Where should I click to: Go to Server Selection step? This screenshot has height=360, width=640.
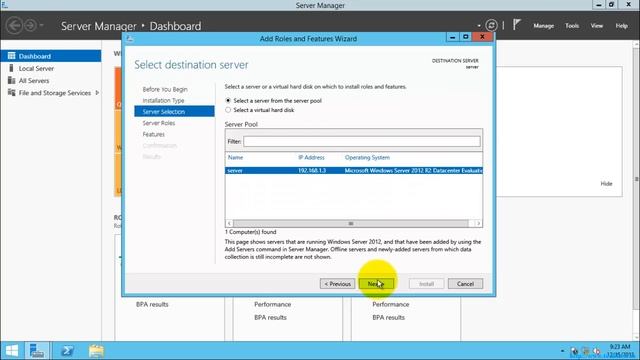point(174,111)
